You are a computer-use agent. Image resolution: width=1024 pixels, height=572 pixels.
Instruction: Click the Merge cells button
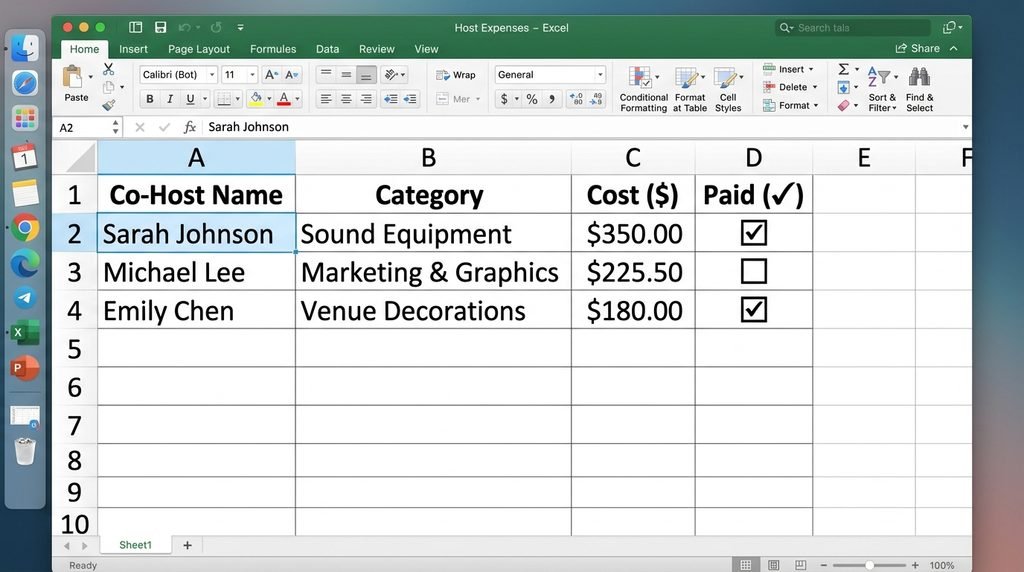point(458,99)
